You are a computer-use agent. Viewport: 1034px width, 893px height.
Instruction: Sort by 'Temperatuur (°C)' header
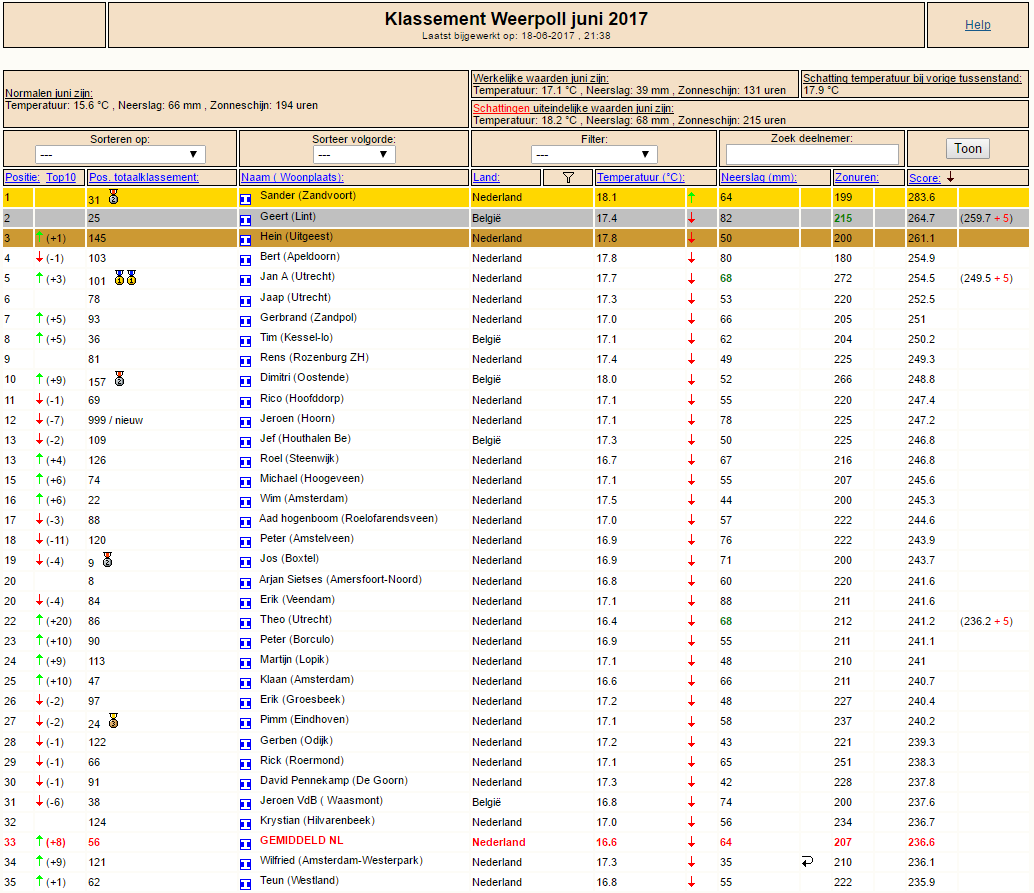tap(640, 177)
